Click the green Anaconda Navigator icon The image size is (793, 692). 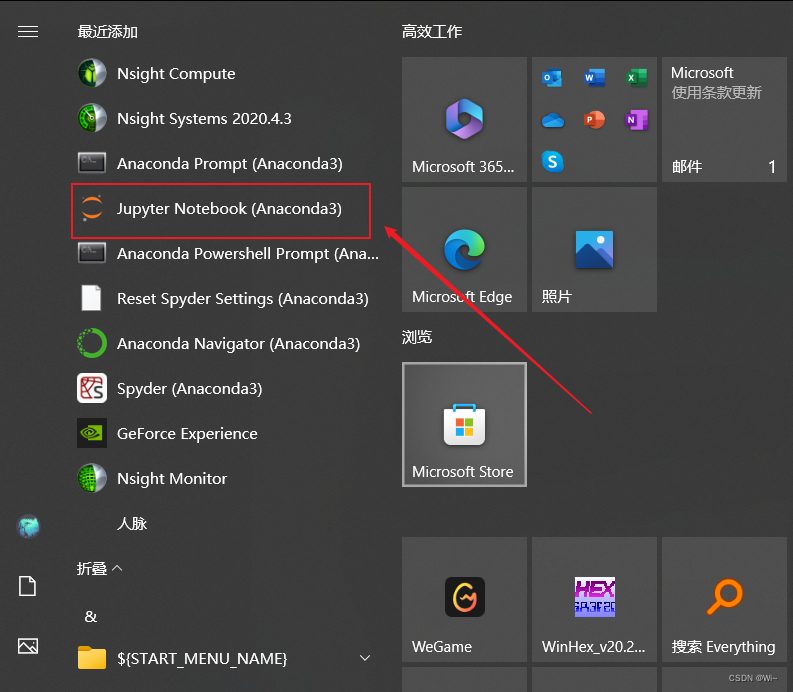click(x=92, y=343)
